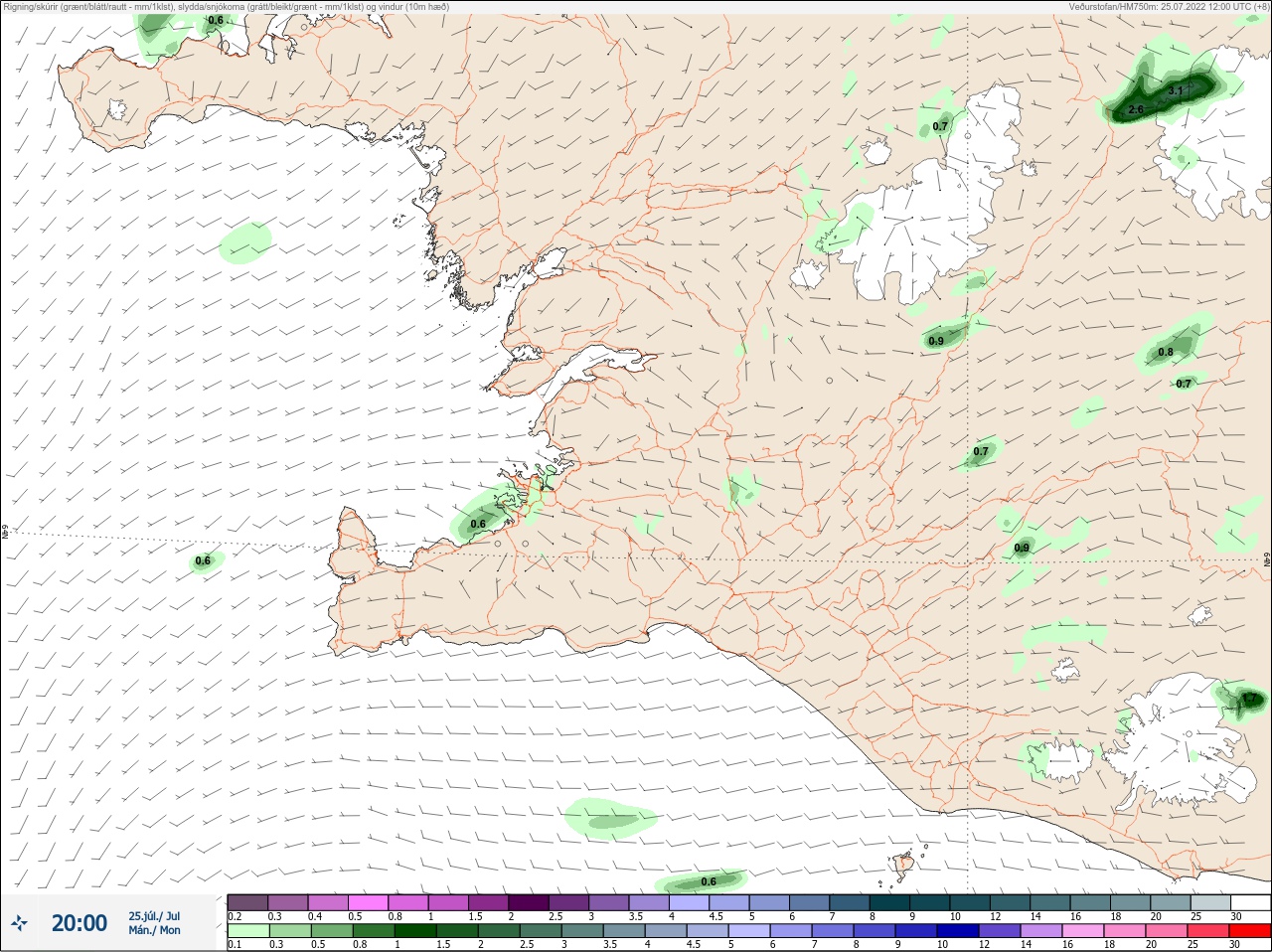Pick white upper legend swatch labeled 30

pyautogui.click(x=1250, y=902)
